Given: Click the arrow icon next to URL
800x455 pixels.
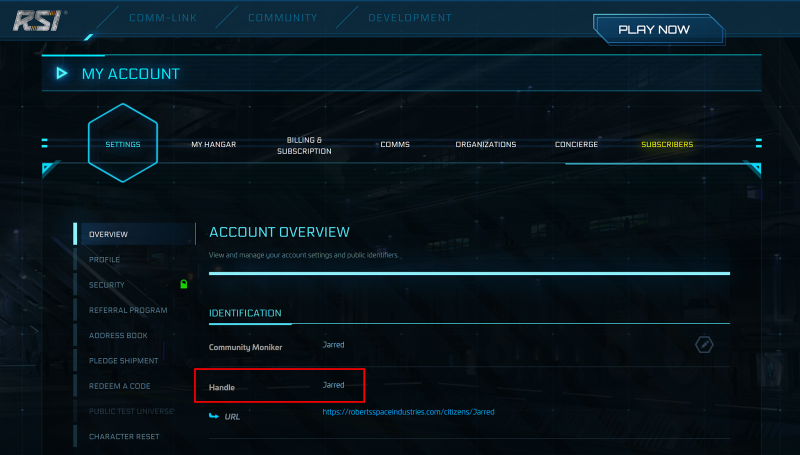Looking at the screenshot, I should 214,415.
